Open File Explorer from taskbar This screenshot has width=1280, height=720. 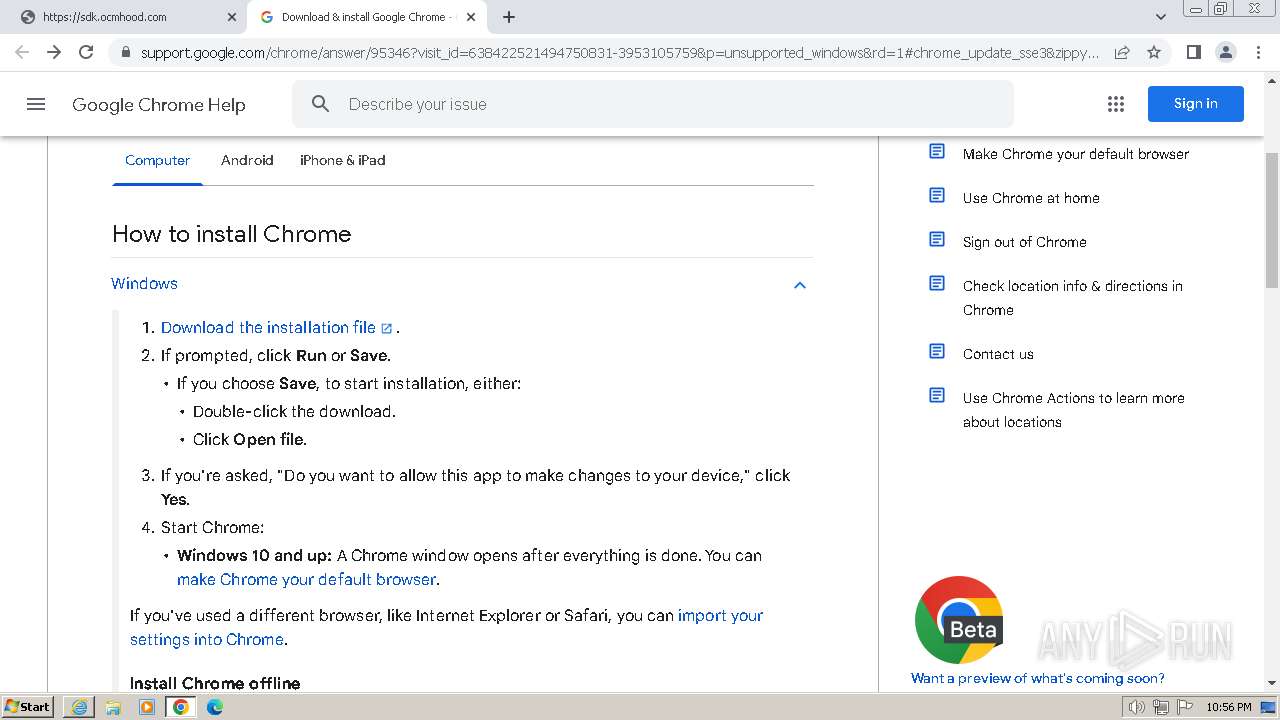click(113, 707)
